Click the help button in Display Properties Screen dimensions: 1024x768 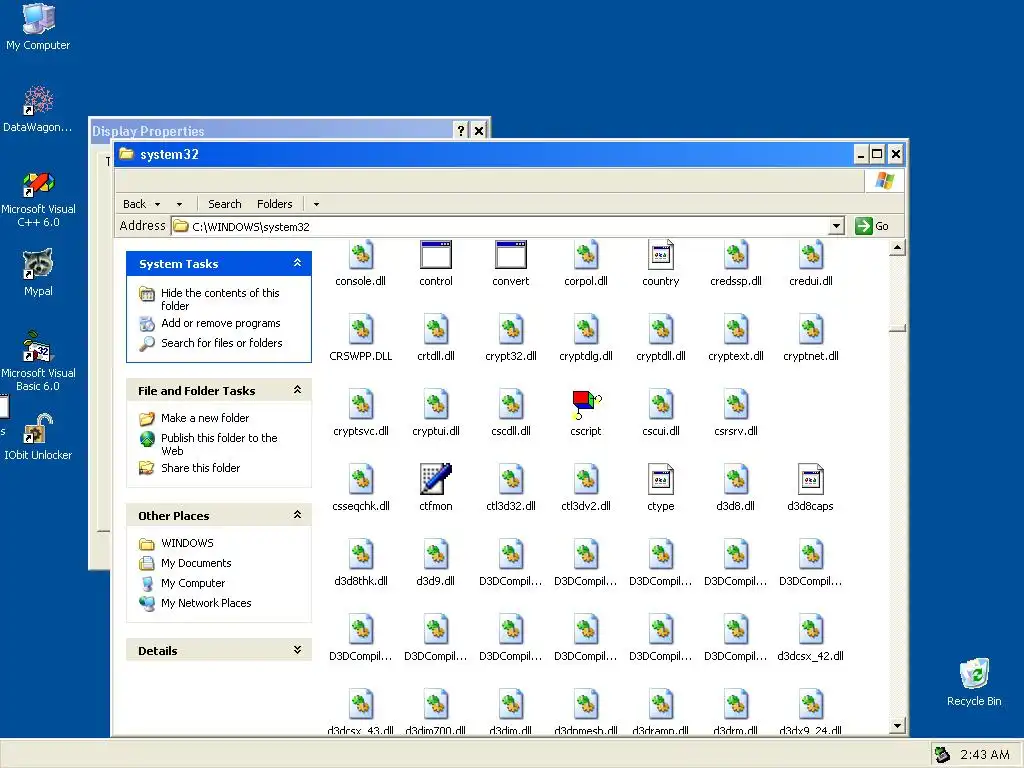coord(460,130)
